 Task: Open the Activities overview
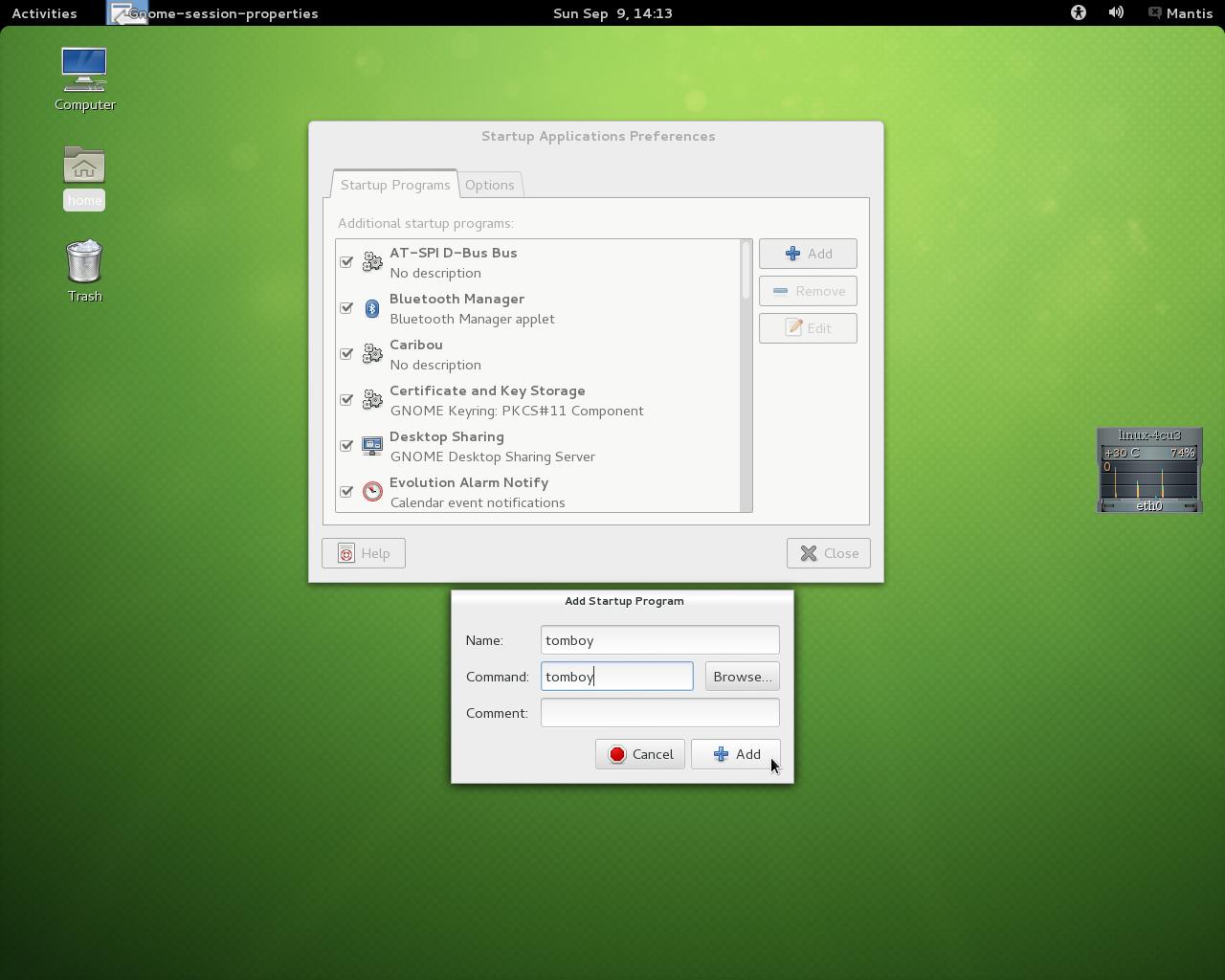[x=44, y=12]
